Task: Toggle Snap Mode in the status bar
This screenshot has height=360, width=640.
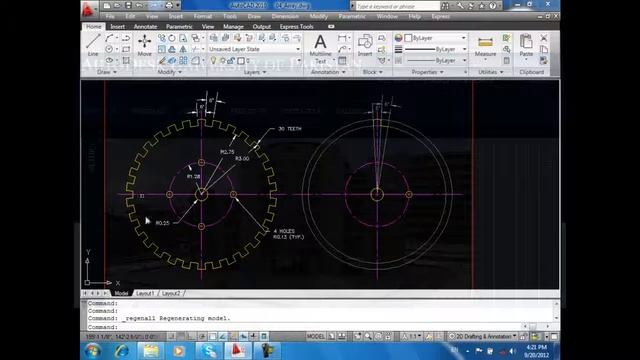Action: pos(171,336)
